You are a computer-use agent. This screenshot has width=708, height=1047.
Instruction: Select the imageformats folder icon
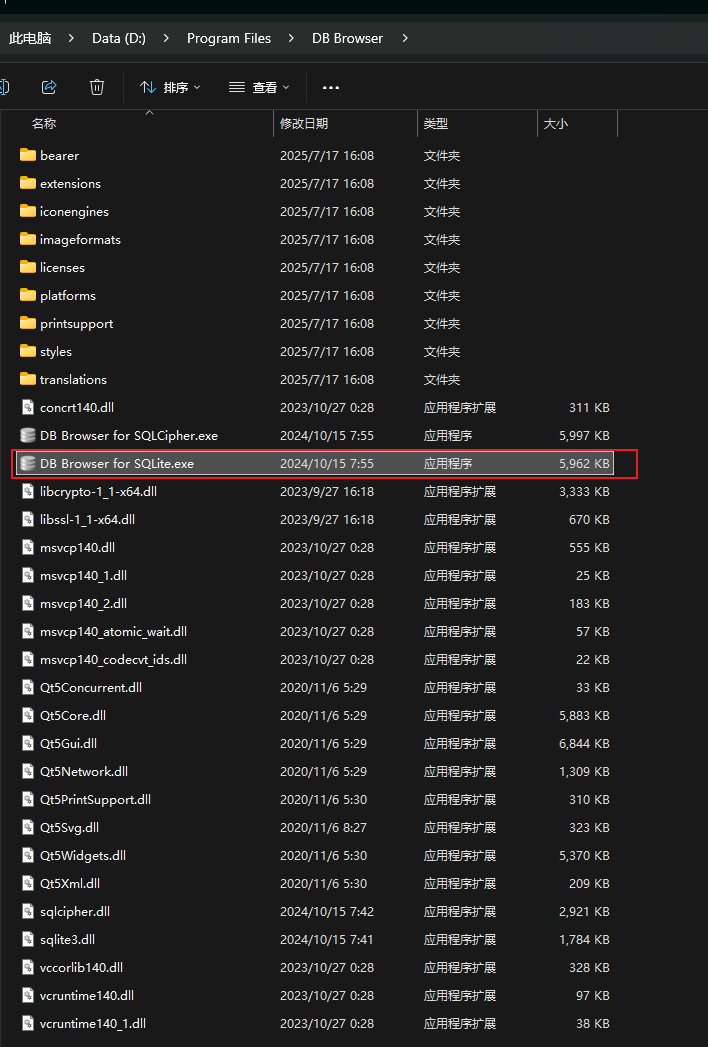click(28, 239)
